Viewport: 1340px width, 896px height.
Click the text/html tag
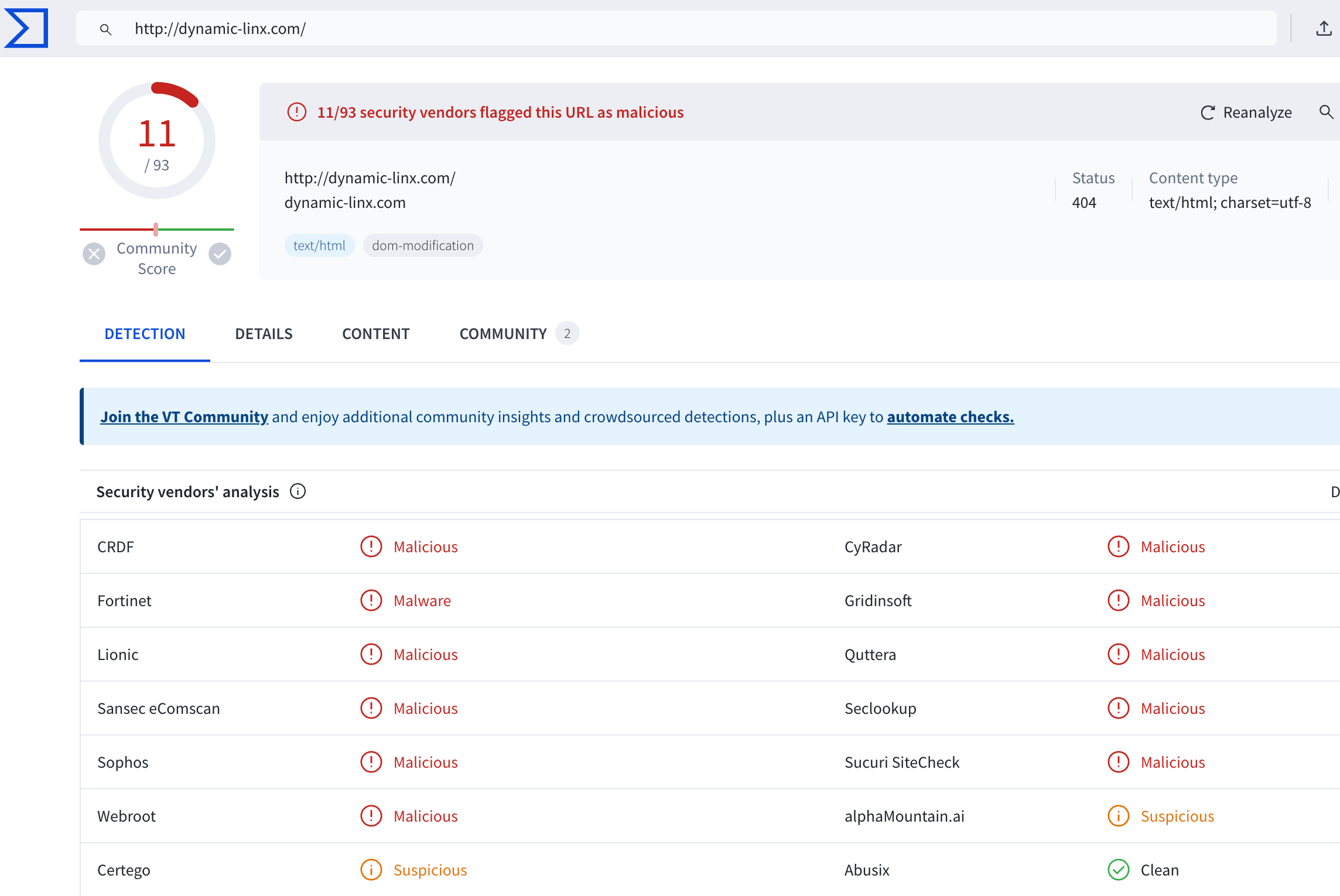point(319,245)
